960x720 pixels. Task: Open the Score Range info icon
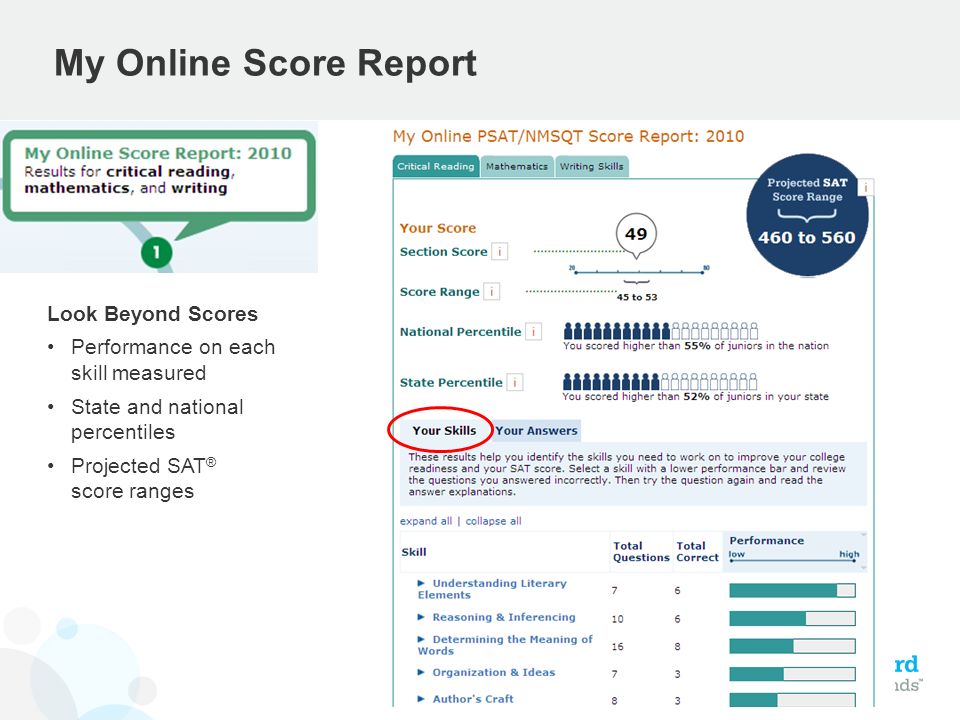pyautogui.click(x=492, y=291)
